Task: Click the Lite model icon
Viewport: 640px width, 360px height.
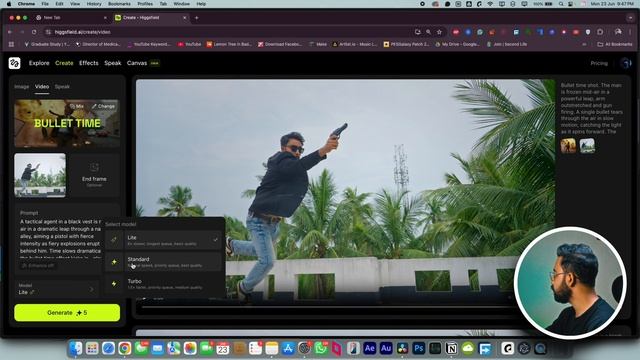Action: pos(114,240)
